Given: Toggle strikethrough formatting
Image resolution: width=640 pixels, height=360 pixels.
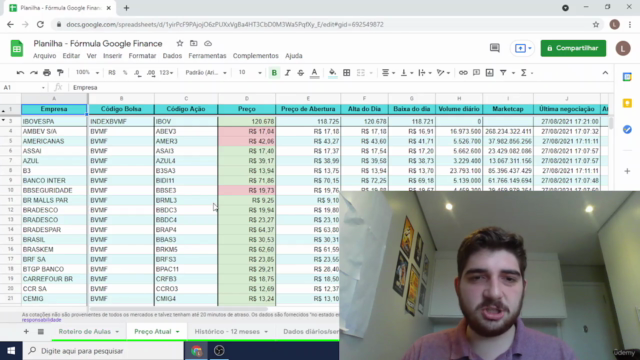Looking at the screenshot, I should (300, 73).
